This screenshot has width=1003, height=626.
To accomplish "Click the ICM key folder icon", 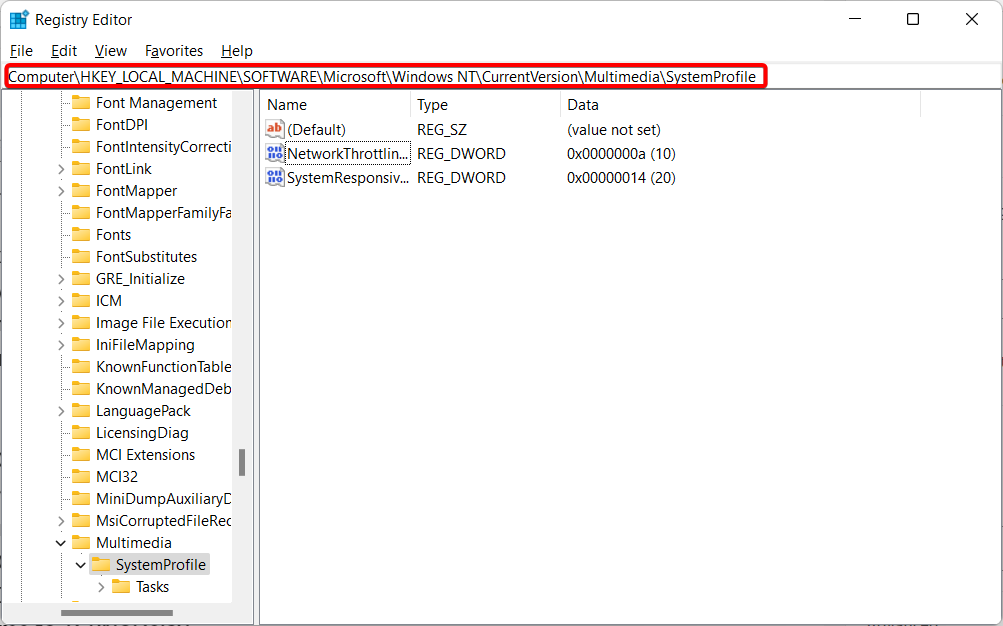I will click(x=81, y=300).
